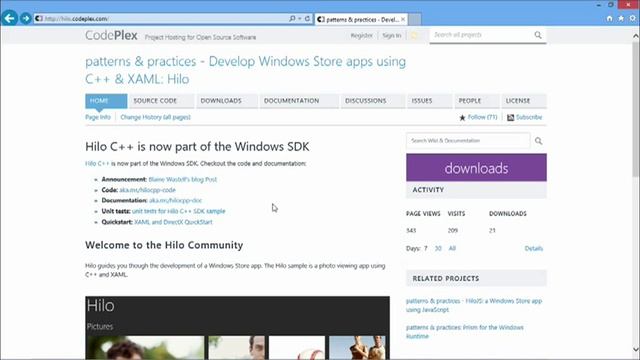
Task: Open XAML and DirectX QuickStart link
Action: [x=173, y=222]
